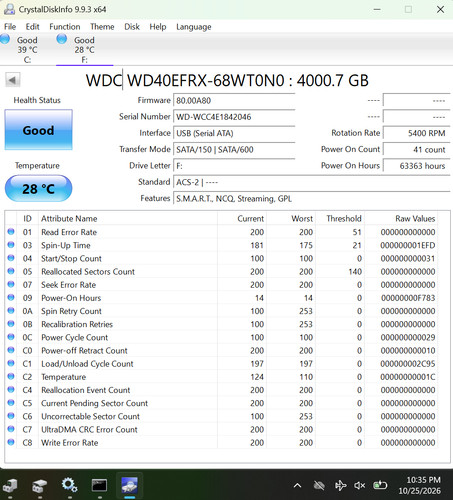
Task: Click the Attribute Name column header
Action: (128, 218)
